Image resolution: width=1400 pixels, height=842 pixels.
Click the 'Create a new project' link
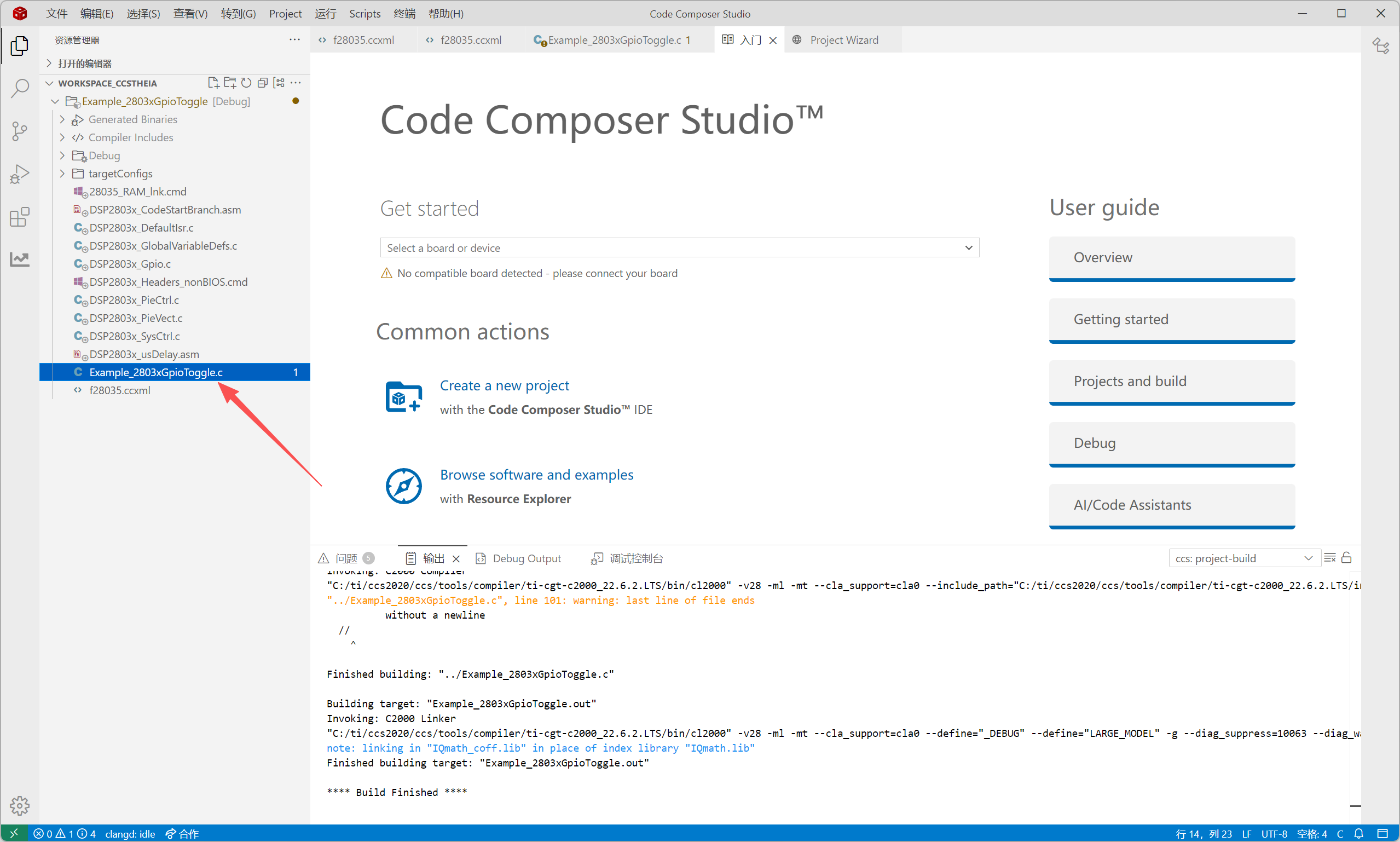pos(504,385)
